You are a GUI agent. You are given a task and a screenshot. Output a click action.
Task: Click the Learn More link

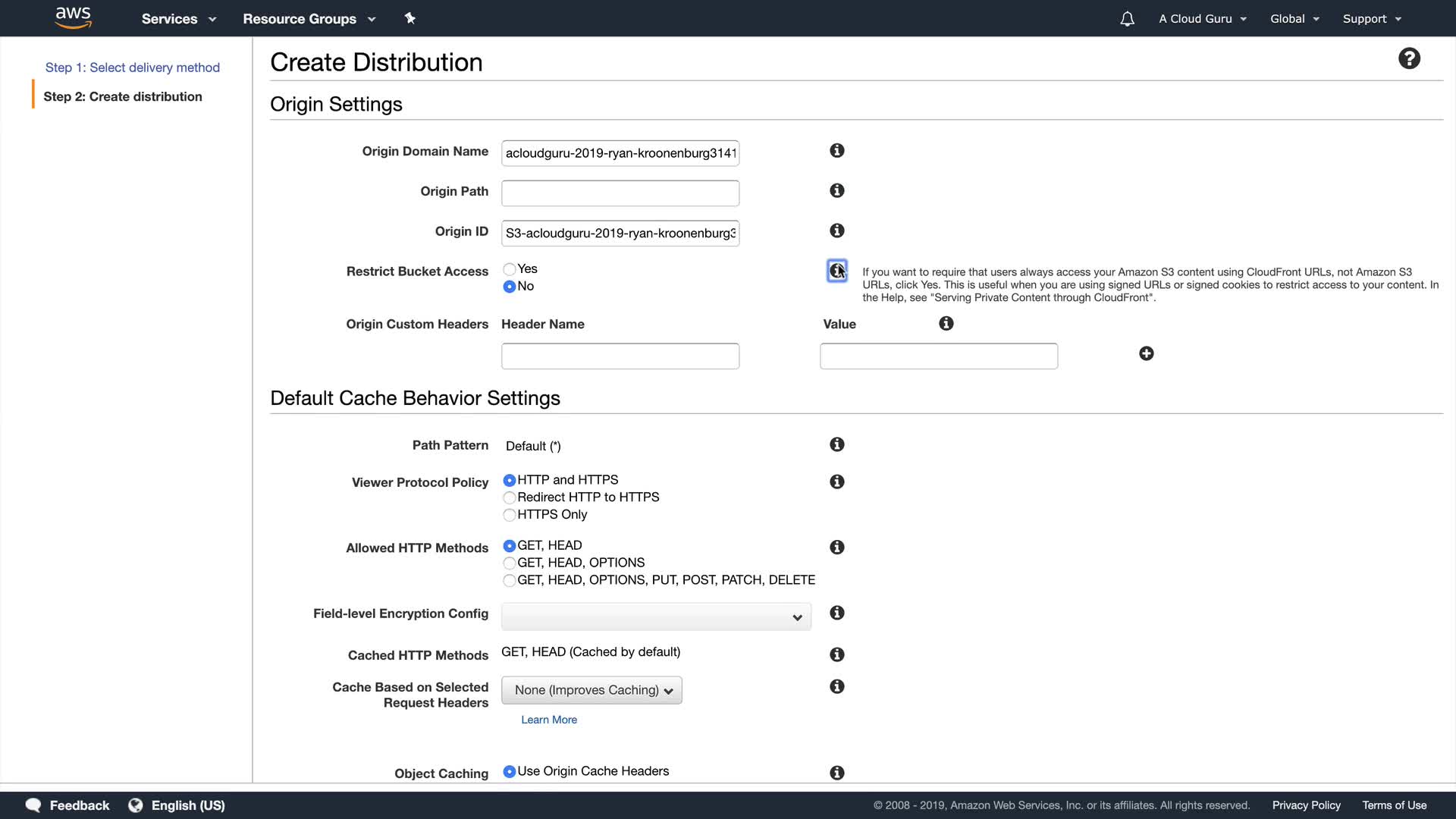(x=548, y=720)
